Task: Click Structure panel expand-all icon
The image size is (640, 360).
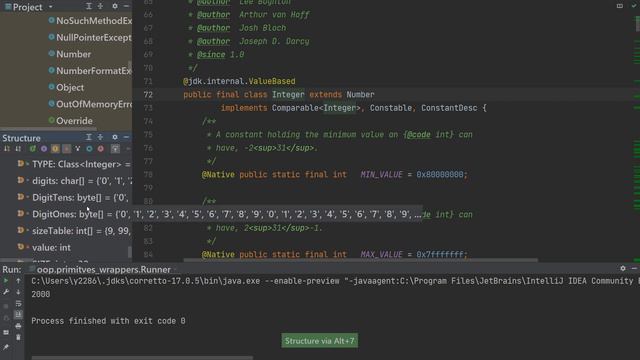Action: pyautogui.click(x=100, y=138)
